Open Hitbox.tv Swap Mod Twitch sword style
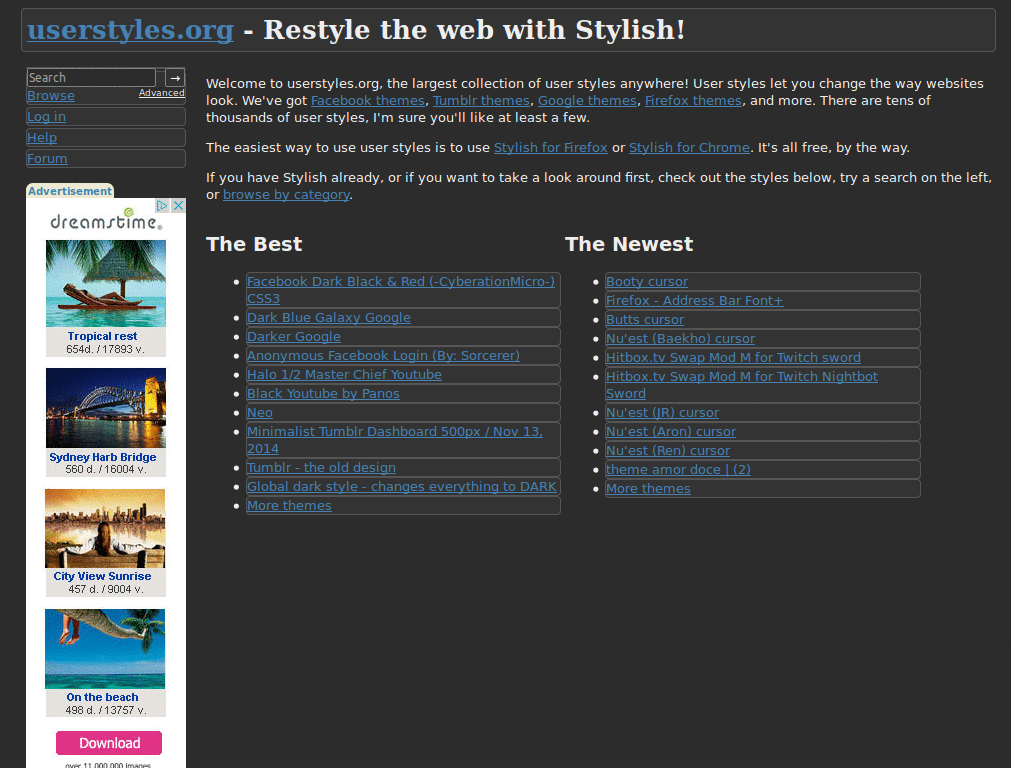 tap(733, 357)
